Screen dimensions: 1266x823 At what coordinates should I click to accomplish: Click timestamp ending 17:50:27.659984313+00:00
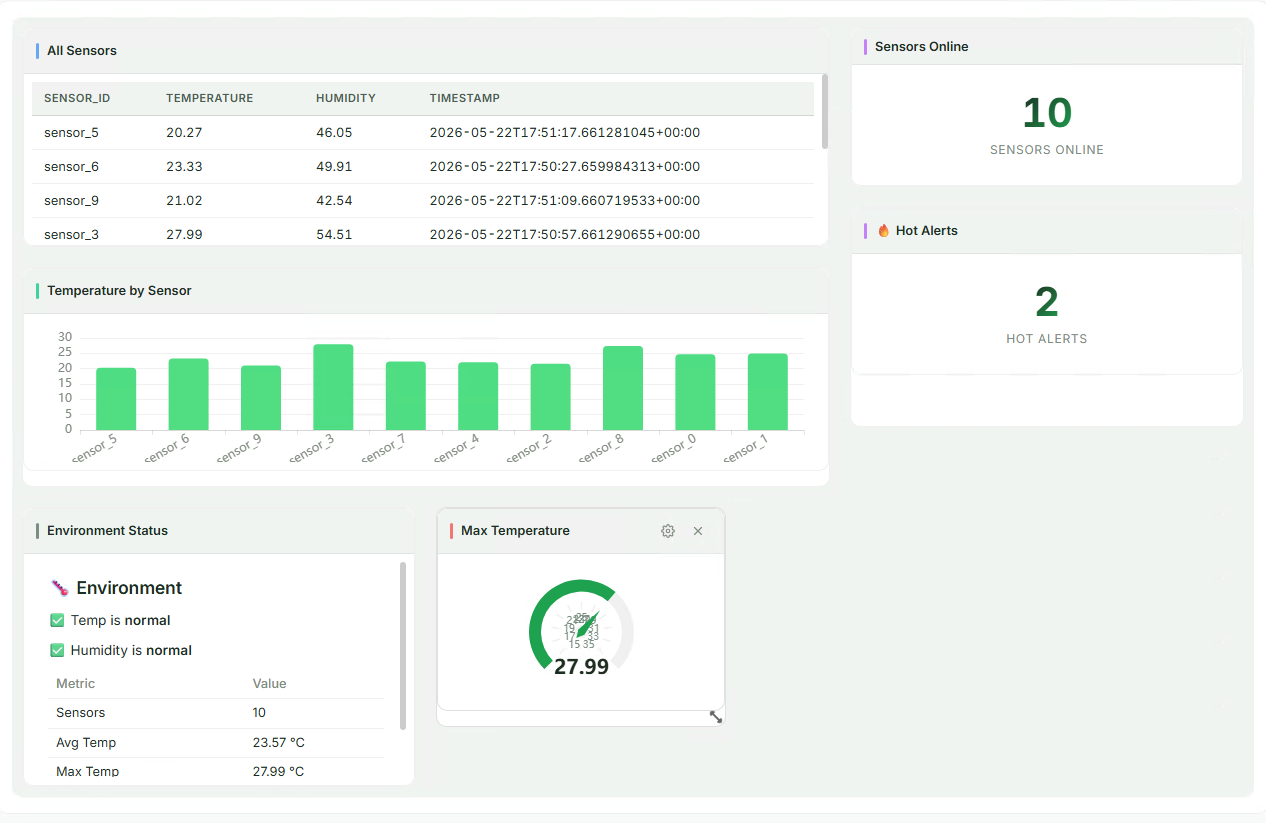click(x=565, y=166)
